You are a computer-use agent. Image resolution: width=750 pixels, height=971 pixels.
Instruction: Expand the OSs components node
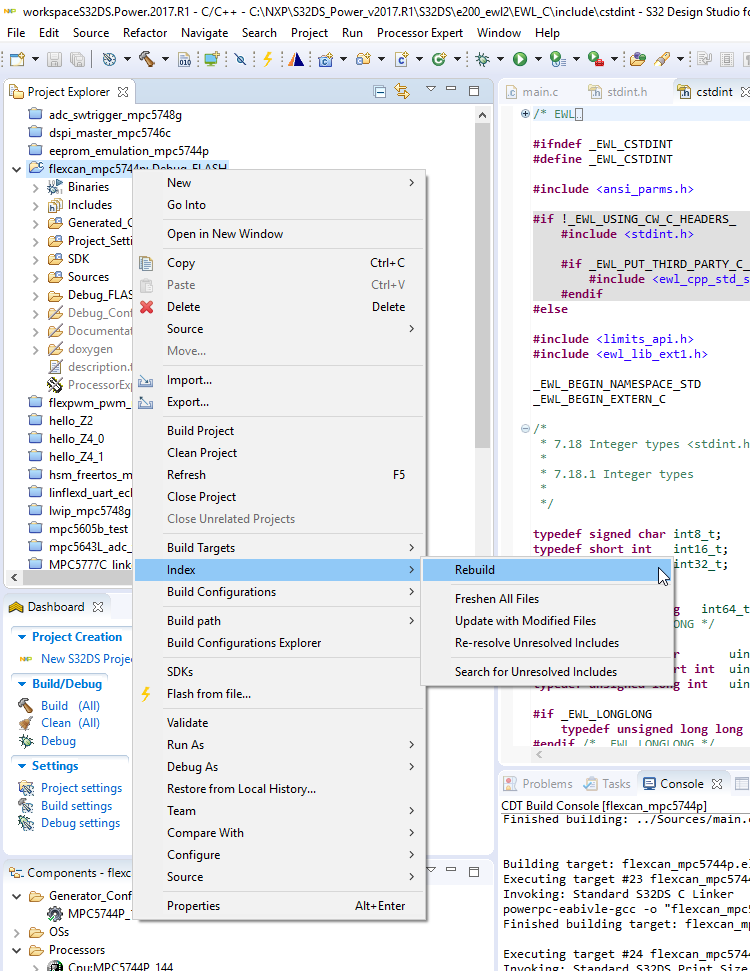[x=17, y=932]
